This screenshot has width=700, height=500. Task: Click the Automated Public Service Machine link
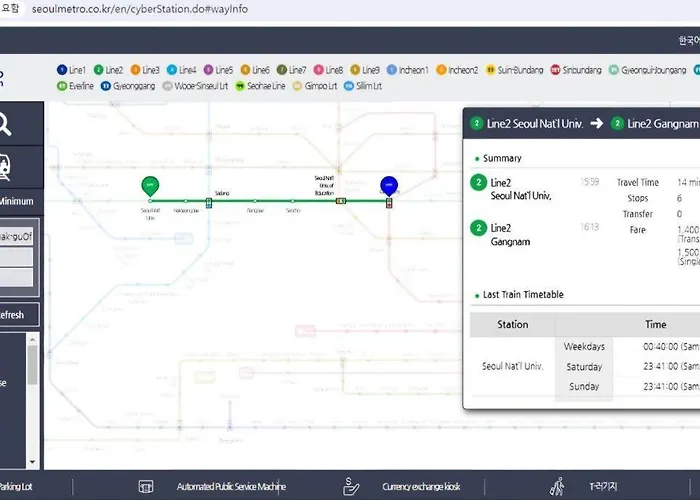click(231, 487)
